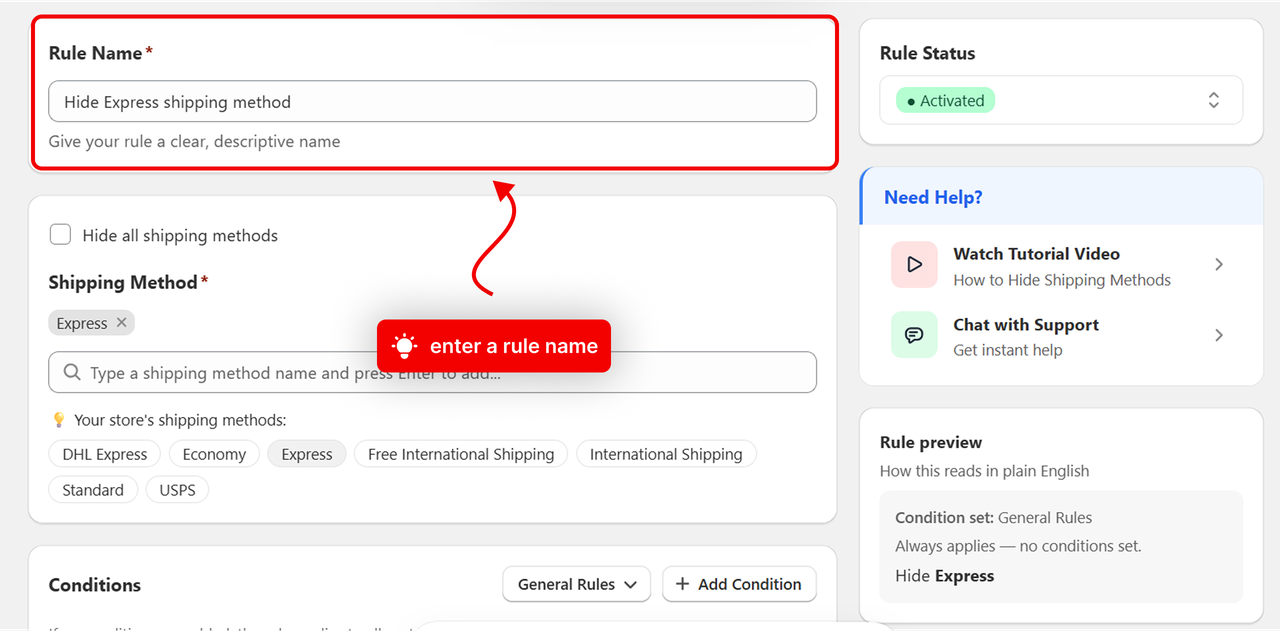Click the 'Condition set: General Rules' text
Image resolution: width=1280 pixels, height=631 pixels.
click(x=993, y=518)
